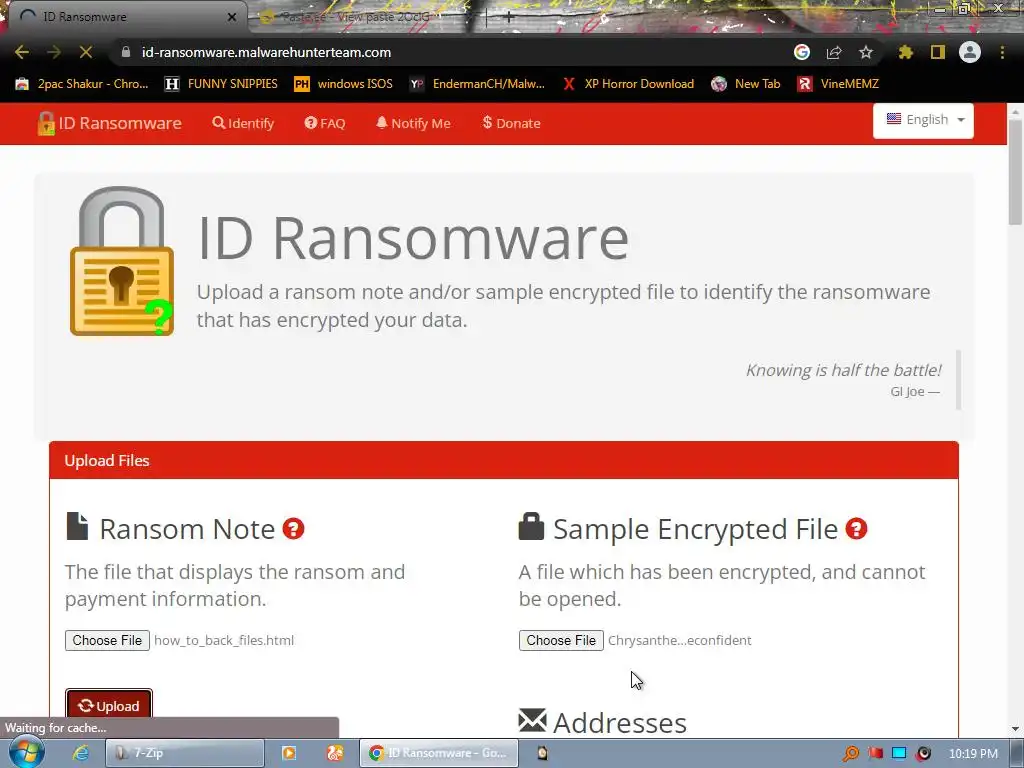This screenshot has width=1024, height=768.
Task: Choose File for the Ransom Note
Action: click(x=107, y=640)
